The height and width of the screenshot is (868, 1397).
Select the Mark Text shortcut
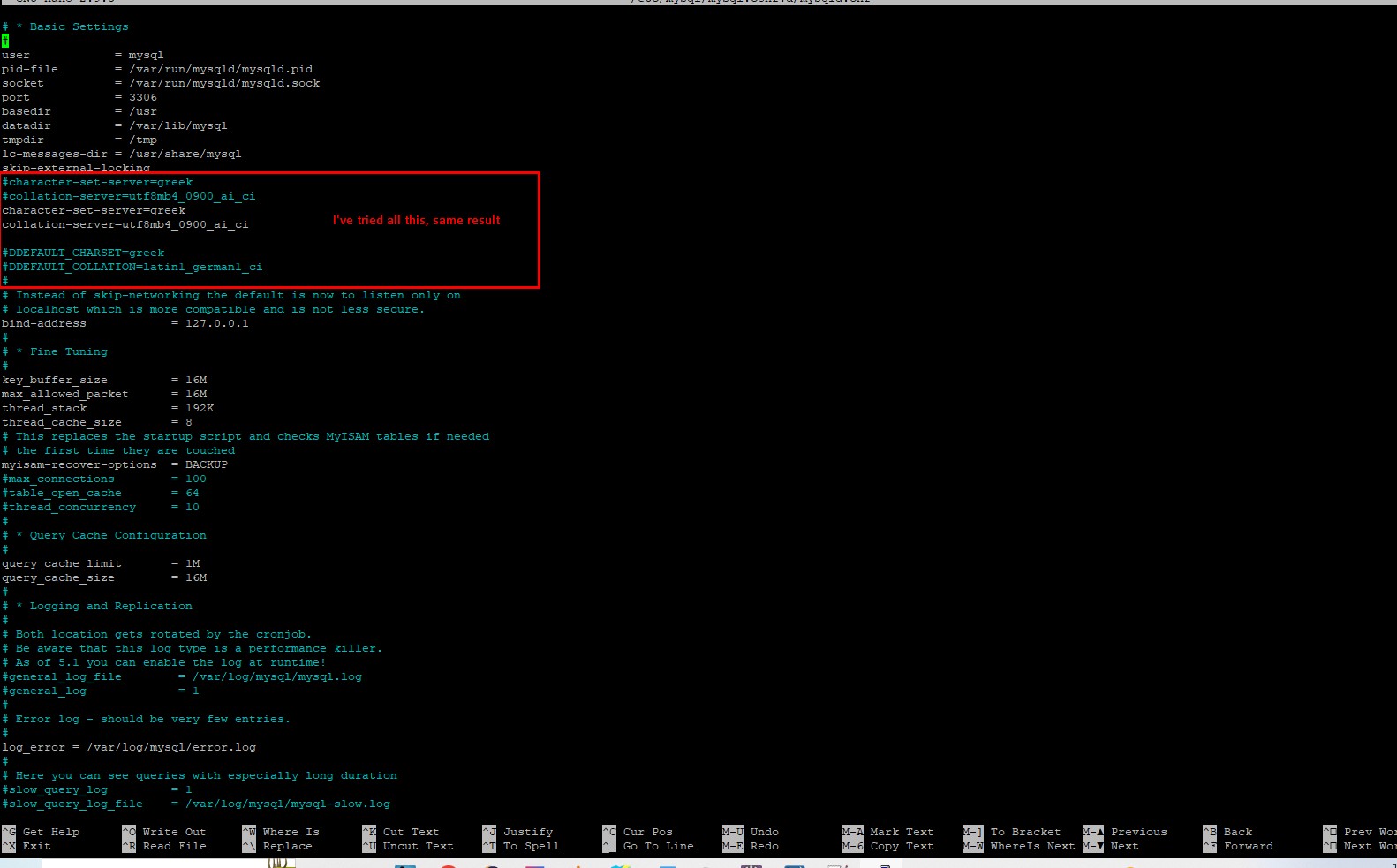[x=901, y=832]
